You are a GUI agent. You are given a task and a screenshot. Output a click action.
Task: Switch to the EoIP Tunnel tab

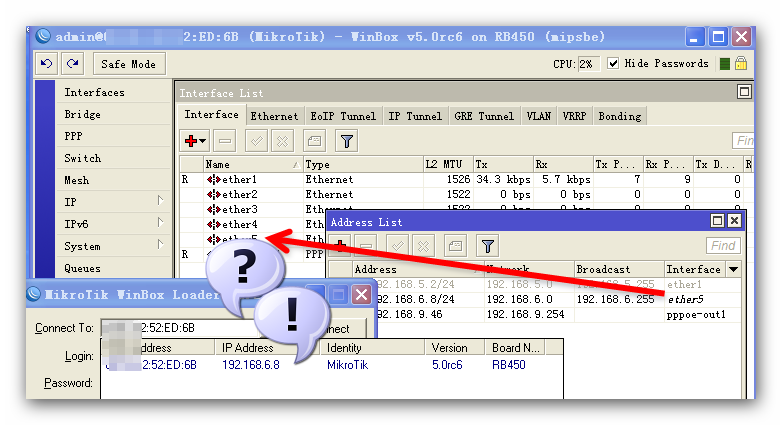(x=343, y=116)
